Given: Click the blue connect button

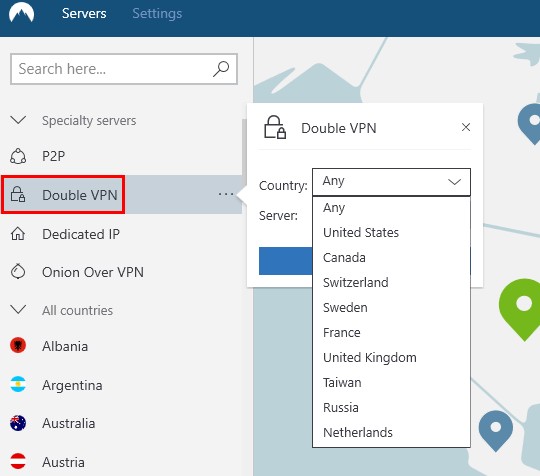Looking at the screenshot, I should (285, 261).
